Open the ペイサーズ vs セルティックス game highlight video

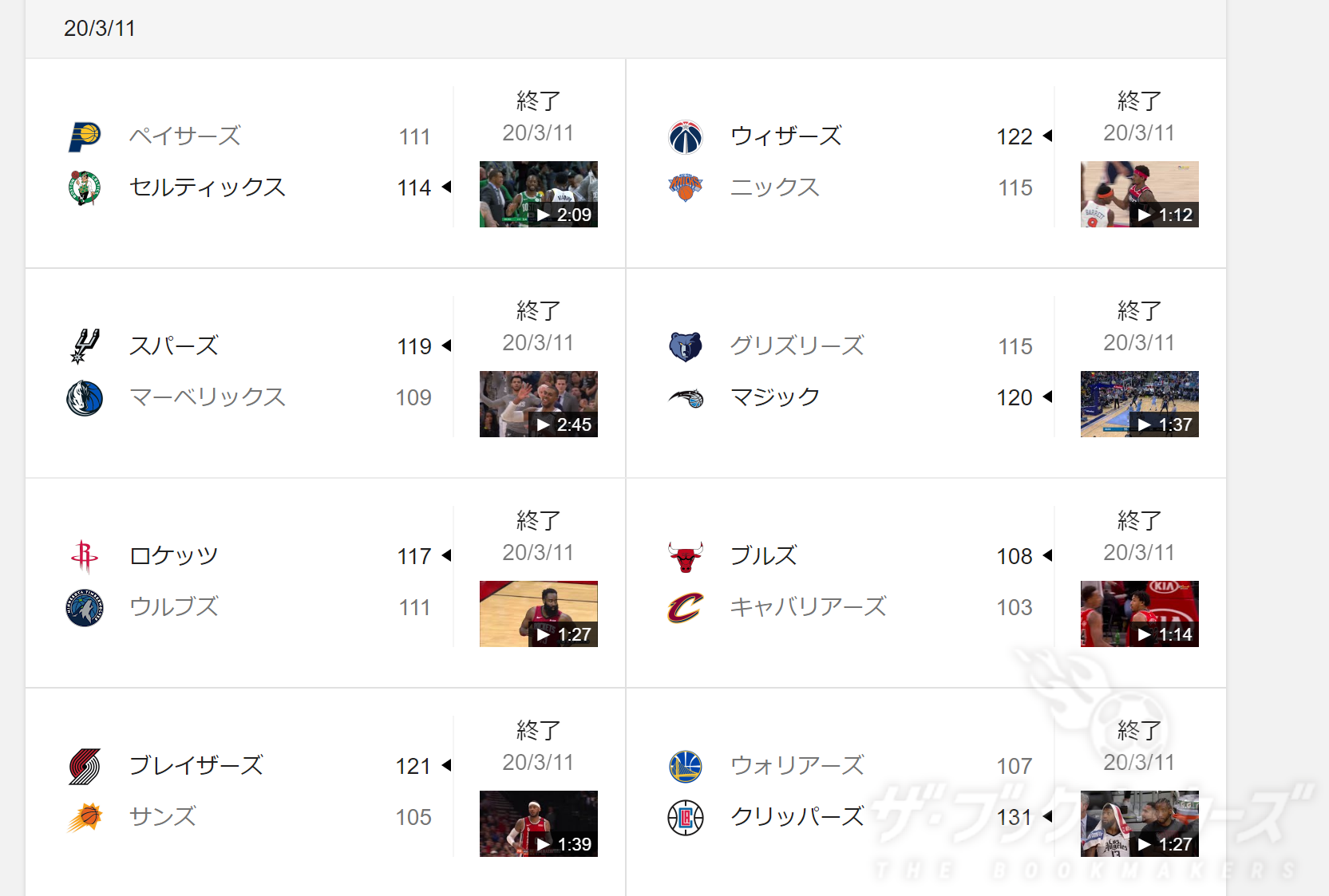tap(538, 194)
